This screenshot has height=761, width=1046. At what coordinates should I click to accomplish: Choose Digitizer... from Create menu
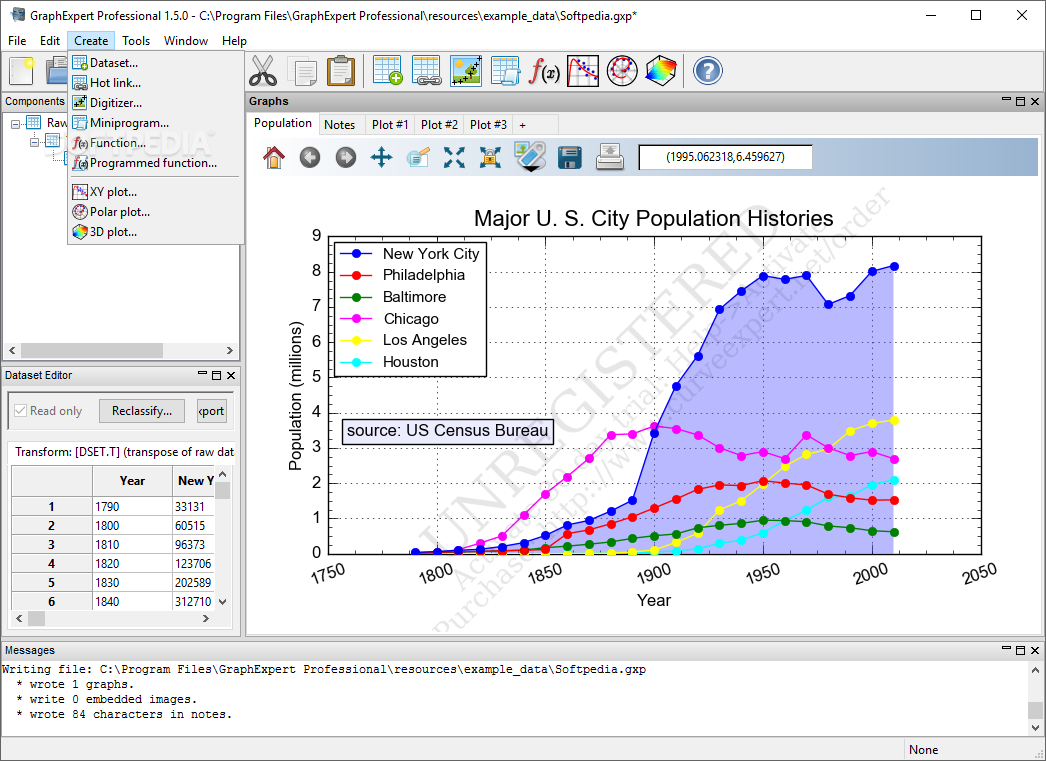point(155,103)
